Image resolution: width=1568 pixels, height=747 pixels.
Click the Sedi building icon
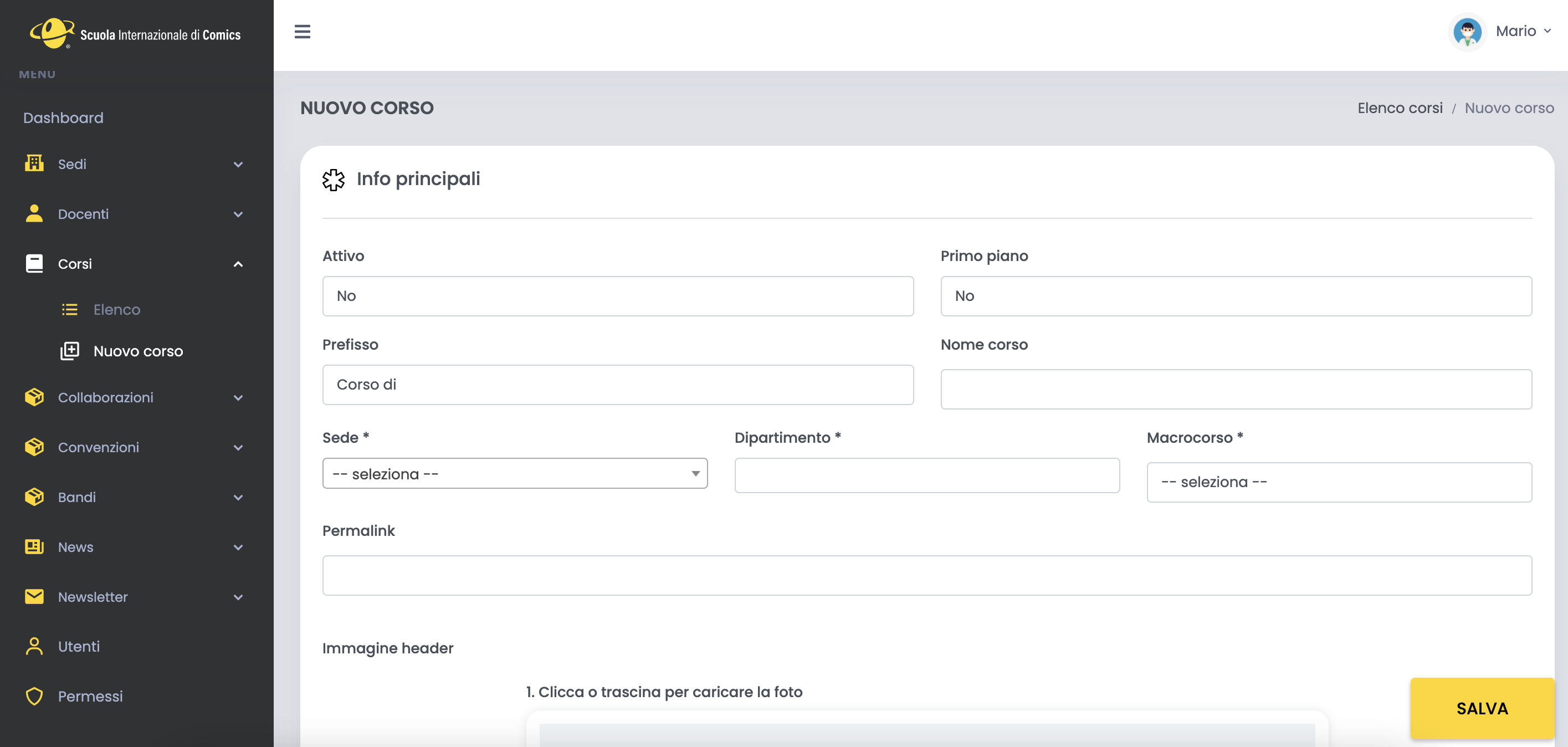[x=34, y=163]
